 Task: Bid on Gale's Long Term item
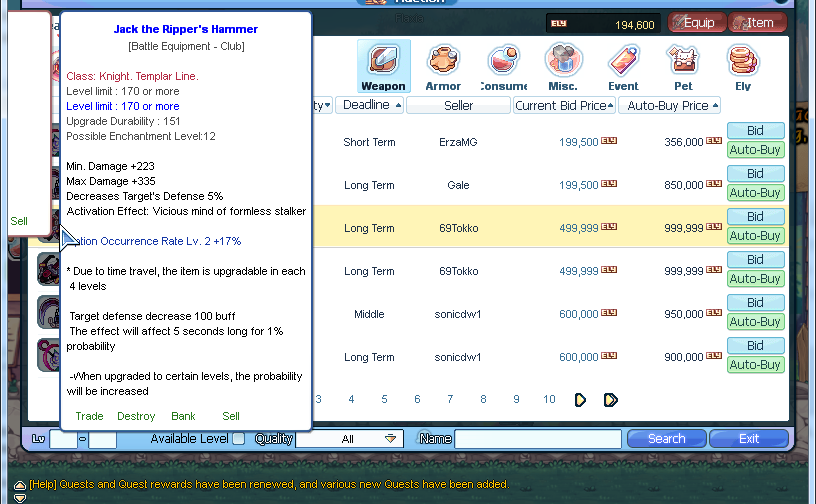755,174
